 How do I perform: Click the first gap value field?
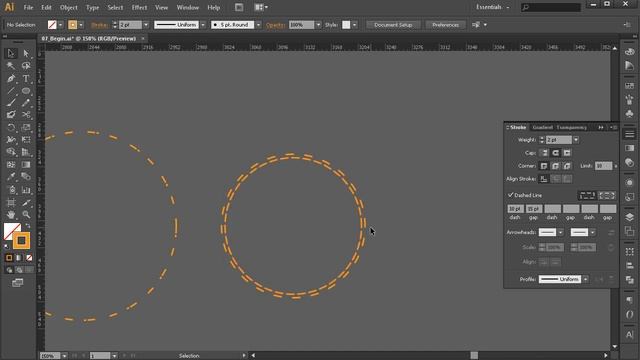[534, 209]
